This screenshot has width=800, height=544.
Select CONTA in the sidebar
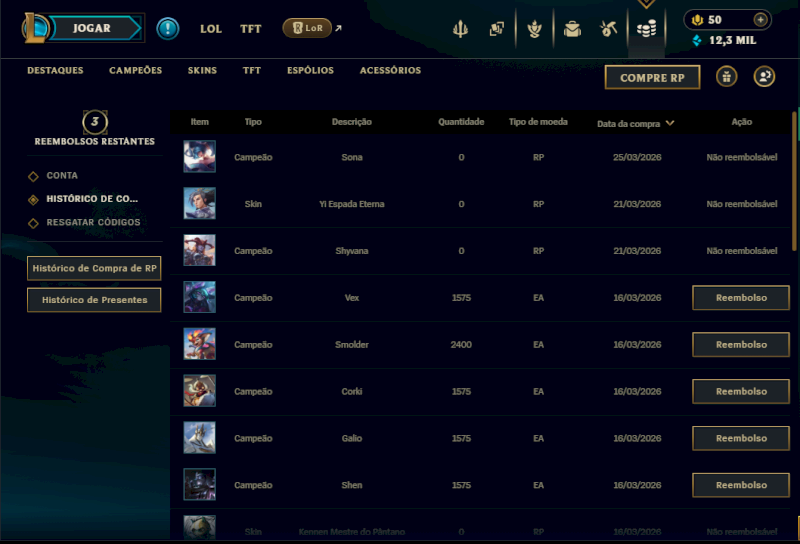[x=62, y=176]
